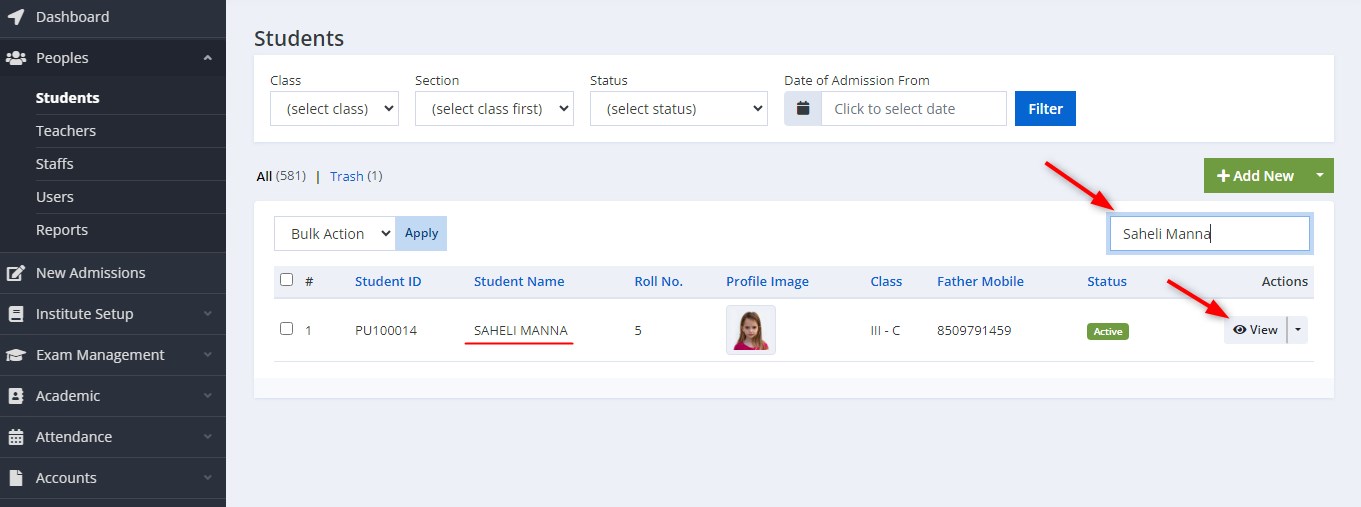This screenshot has height=507, width=1361.
Task: Expand the arrow next to the View button
Action: 1298,329
